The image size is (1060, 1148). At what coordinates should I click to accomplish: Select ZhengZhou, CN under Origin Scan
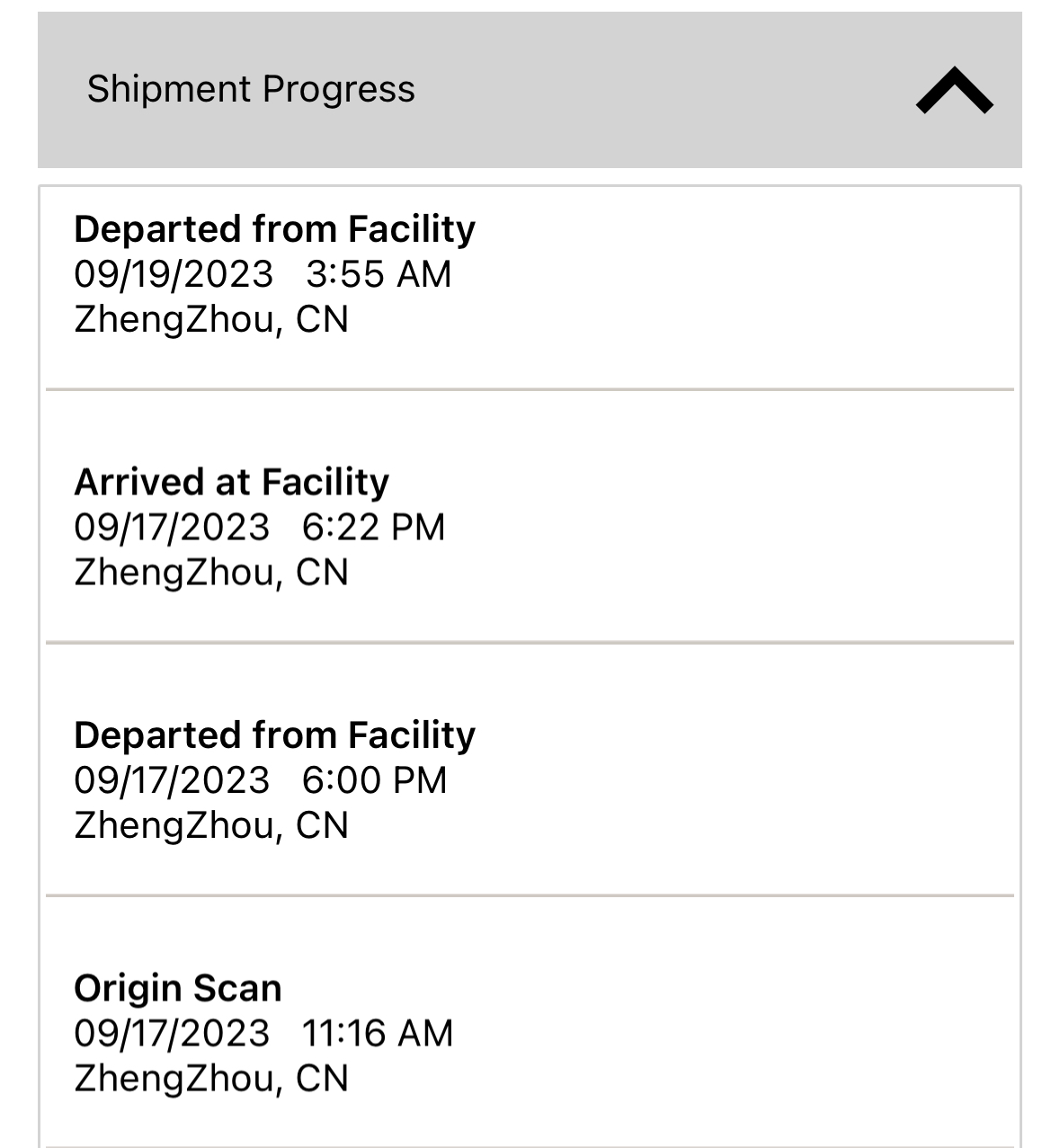click(x=211, y=1079)
